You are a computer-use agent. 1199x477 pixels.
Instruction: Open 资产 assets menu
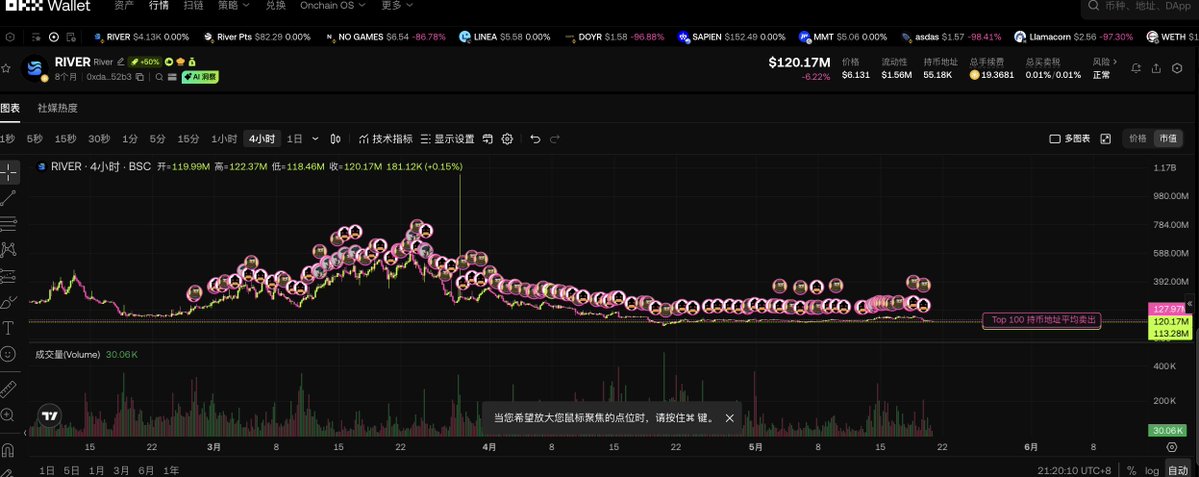(x=124, y=5)
